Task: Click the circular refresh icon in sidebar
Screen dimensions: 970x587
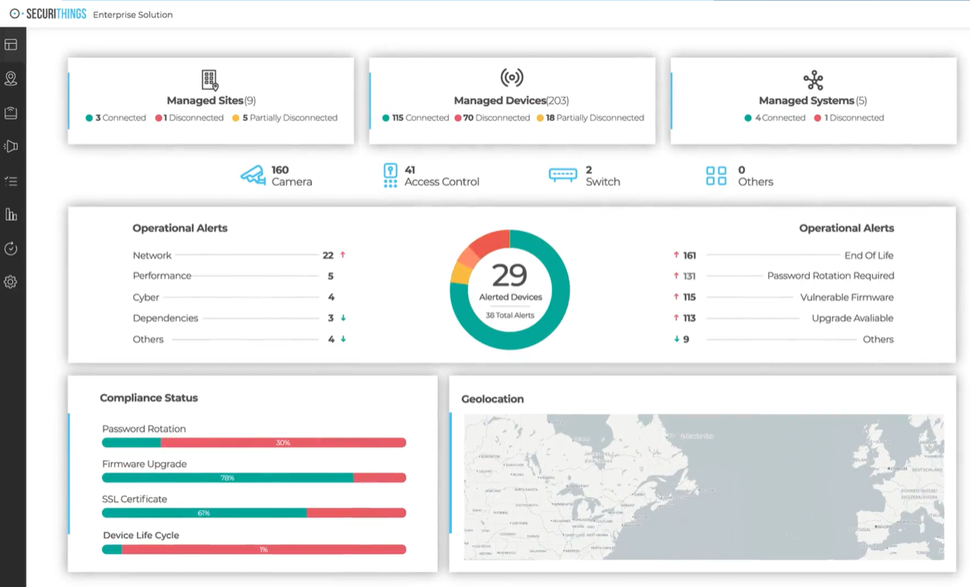Action: [11, 249]
